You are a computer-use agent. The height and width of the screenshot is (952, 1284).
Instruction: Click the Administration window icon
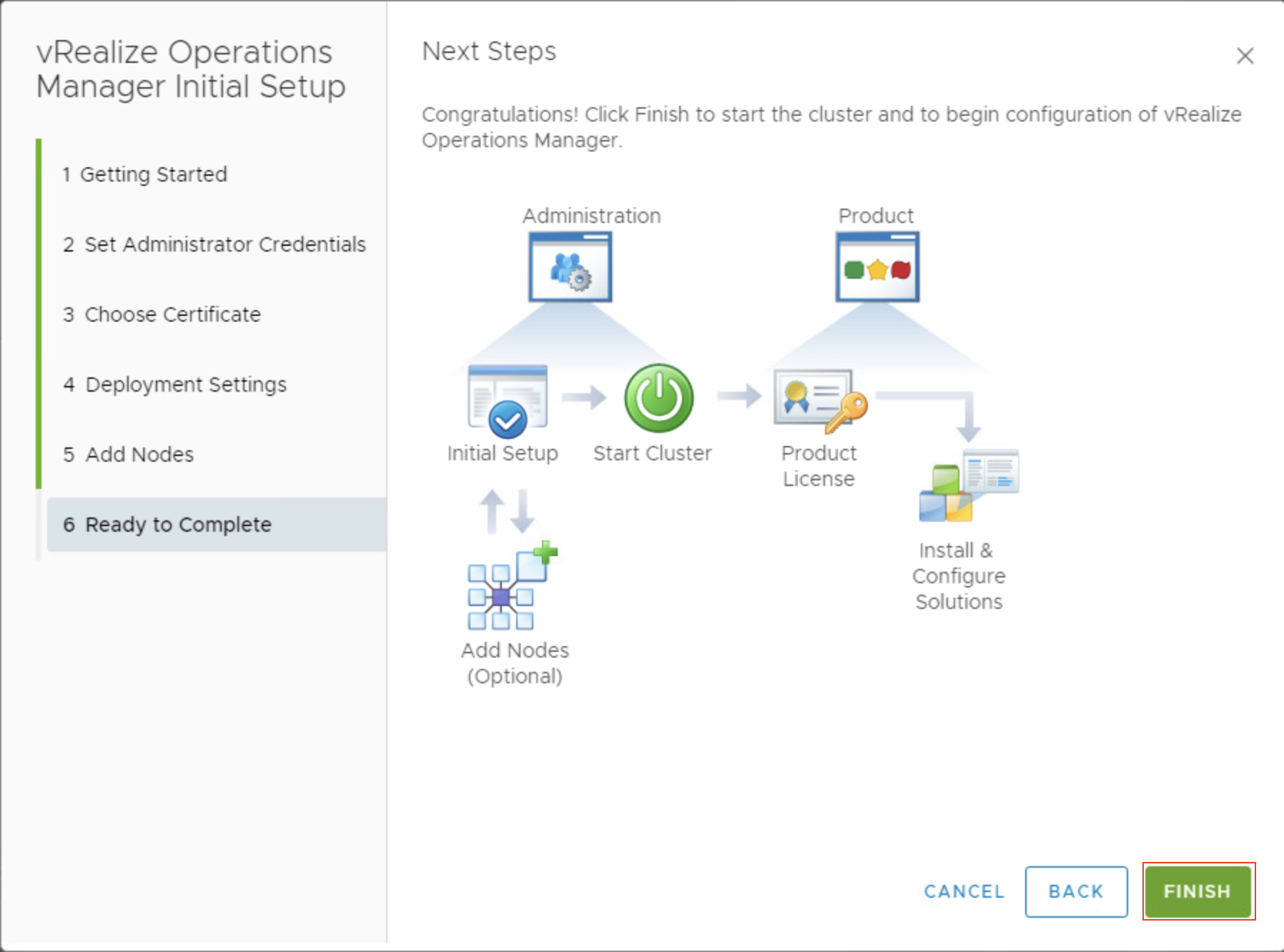(x=570, y=267)
